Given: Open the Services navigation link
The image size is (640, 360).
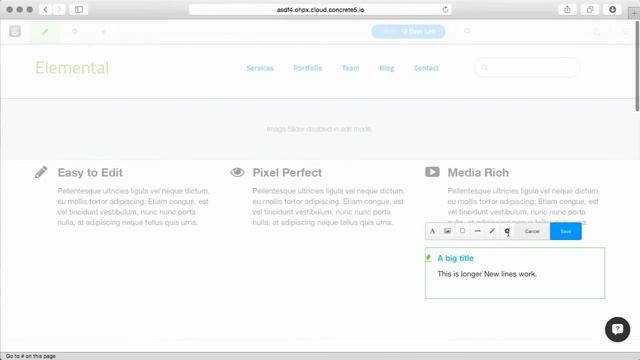Looking at the screenshot, I should pos(260,68).
